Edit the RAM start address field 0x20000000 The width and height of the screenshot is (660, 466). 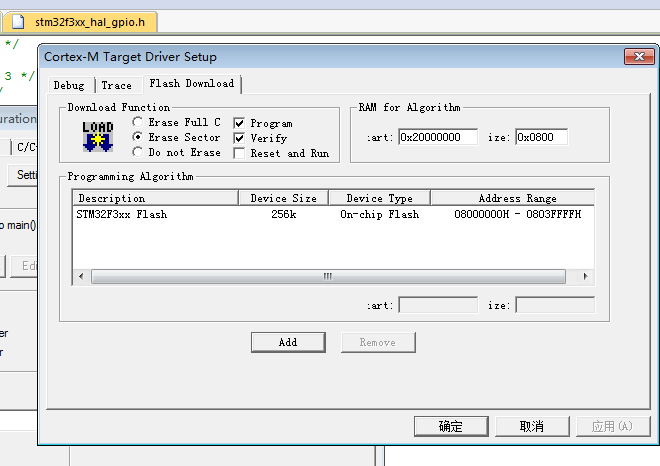(x=438, y=137)
